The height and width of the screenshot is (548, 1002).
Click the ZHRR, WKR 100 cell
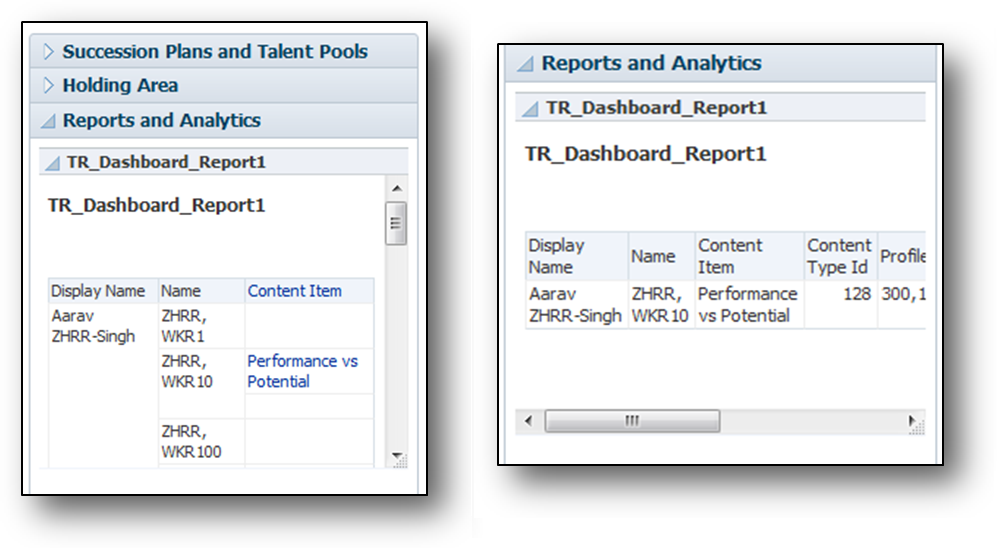(x=191, y=441)
